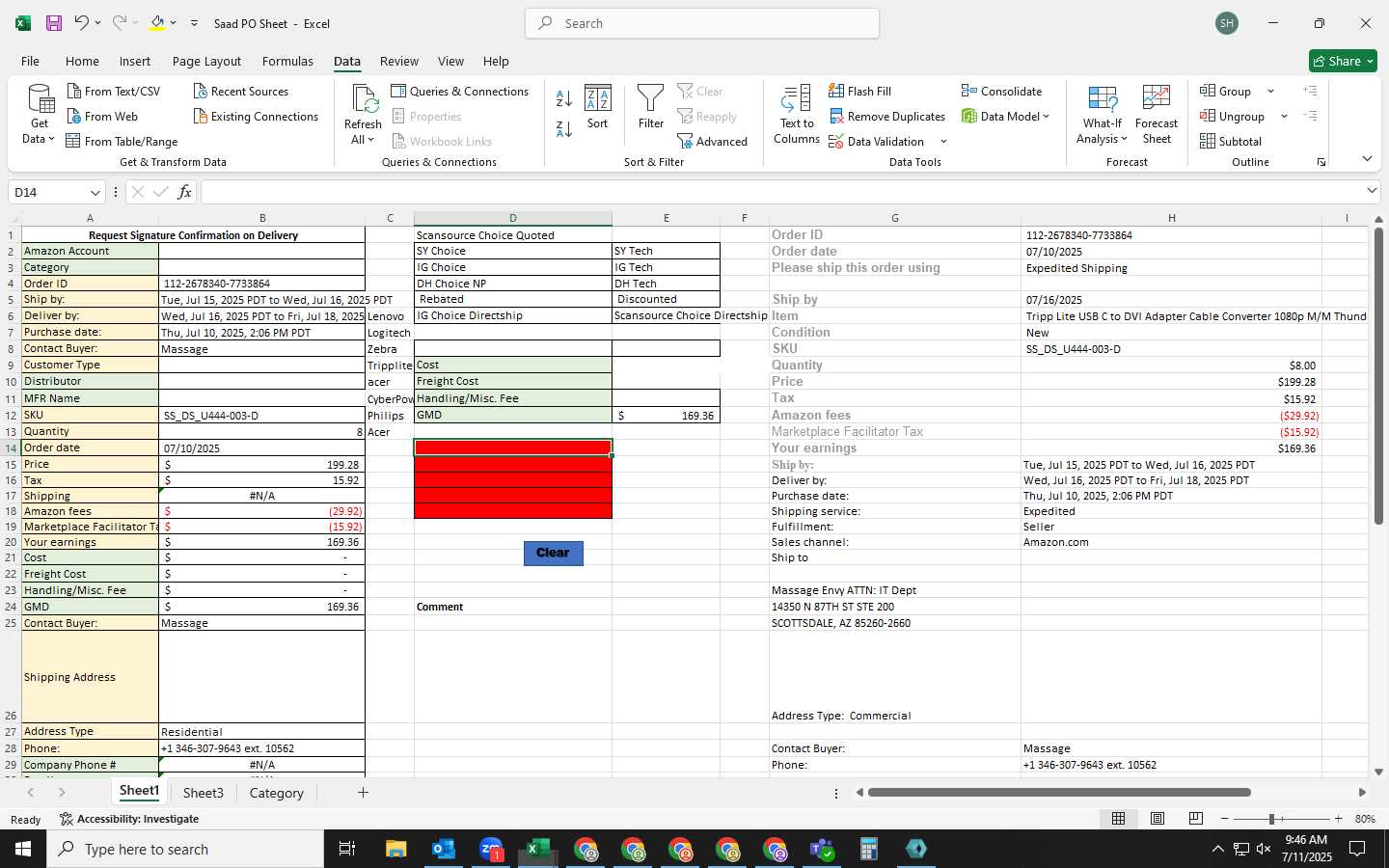1389x868 pixels.
Task: Open File Explorer from taskbar
Action: [396, 849]
